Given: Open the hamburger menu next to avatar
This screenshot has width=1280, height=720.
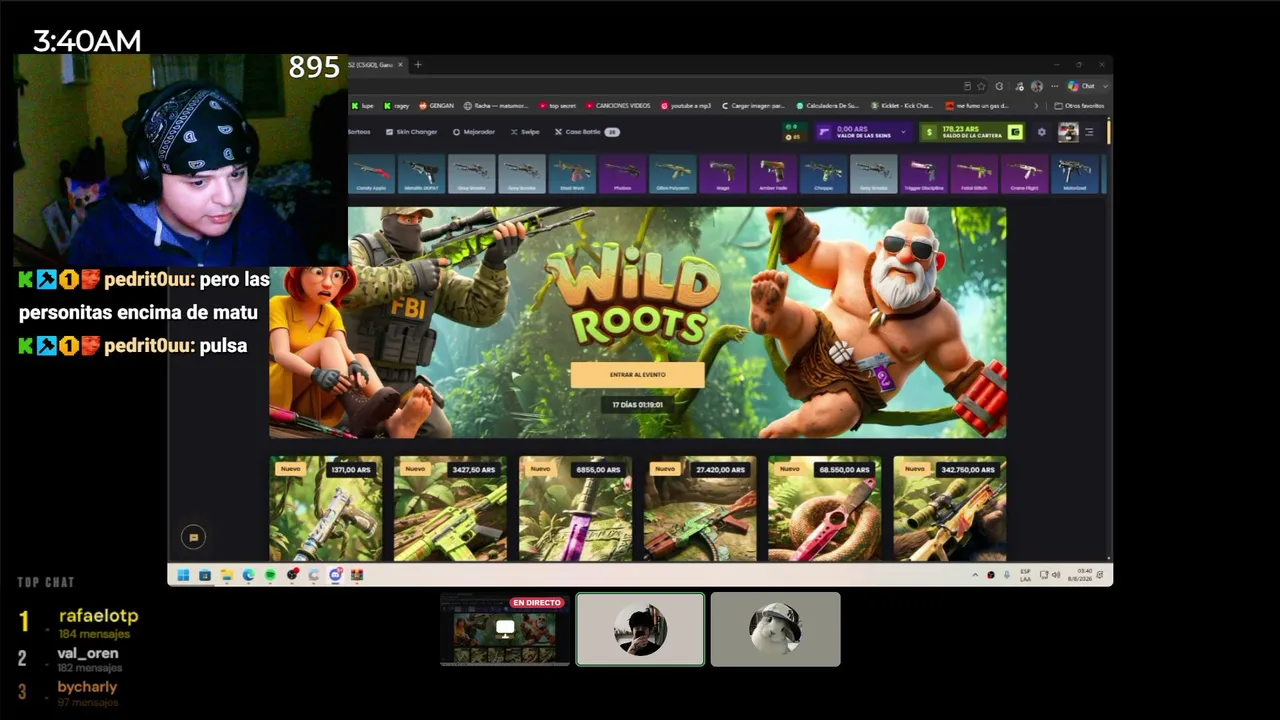Looking at the screenshot, I should click(1089, 132).
